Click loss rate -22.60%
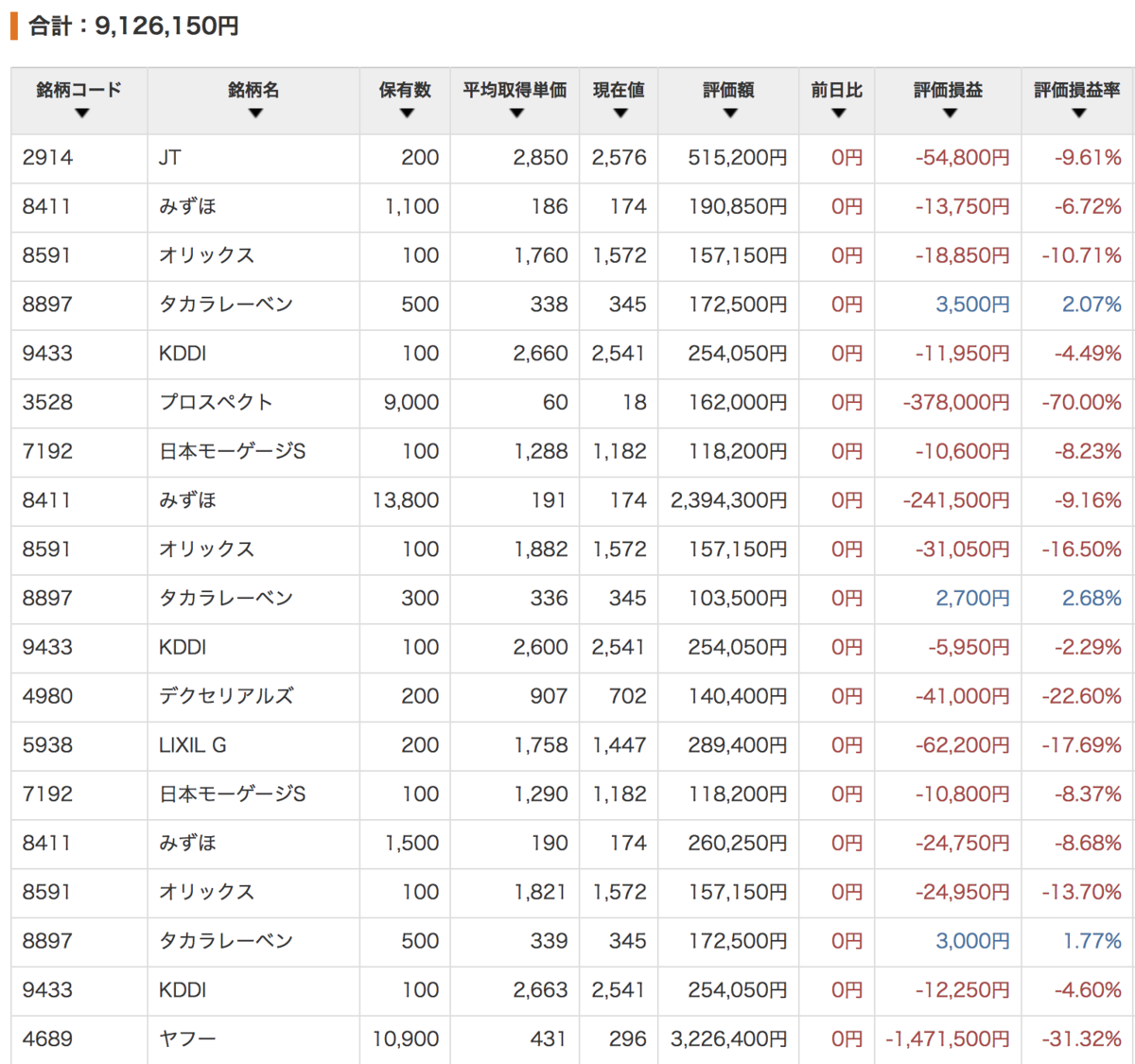This screenshot has height=1064, width=1135. pos(1082,697)
